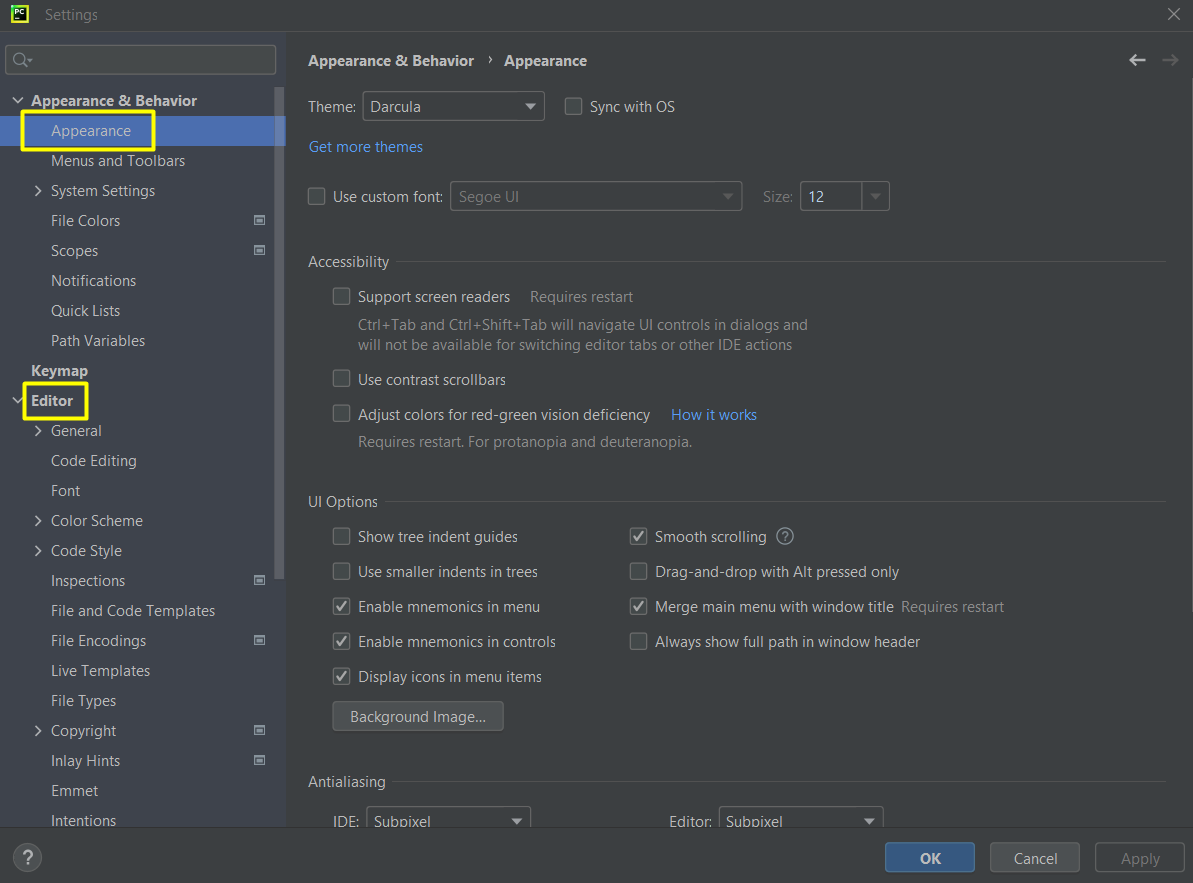Click the settings tree scrollbar

(279, 335)
